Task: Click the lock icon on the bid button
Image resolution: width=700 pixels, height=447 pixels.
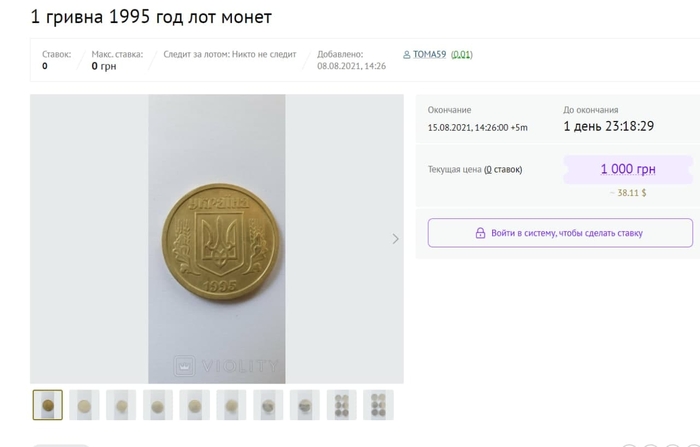Action: 480,233
